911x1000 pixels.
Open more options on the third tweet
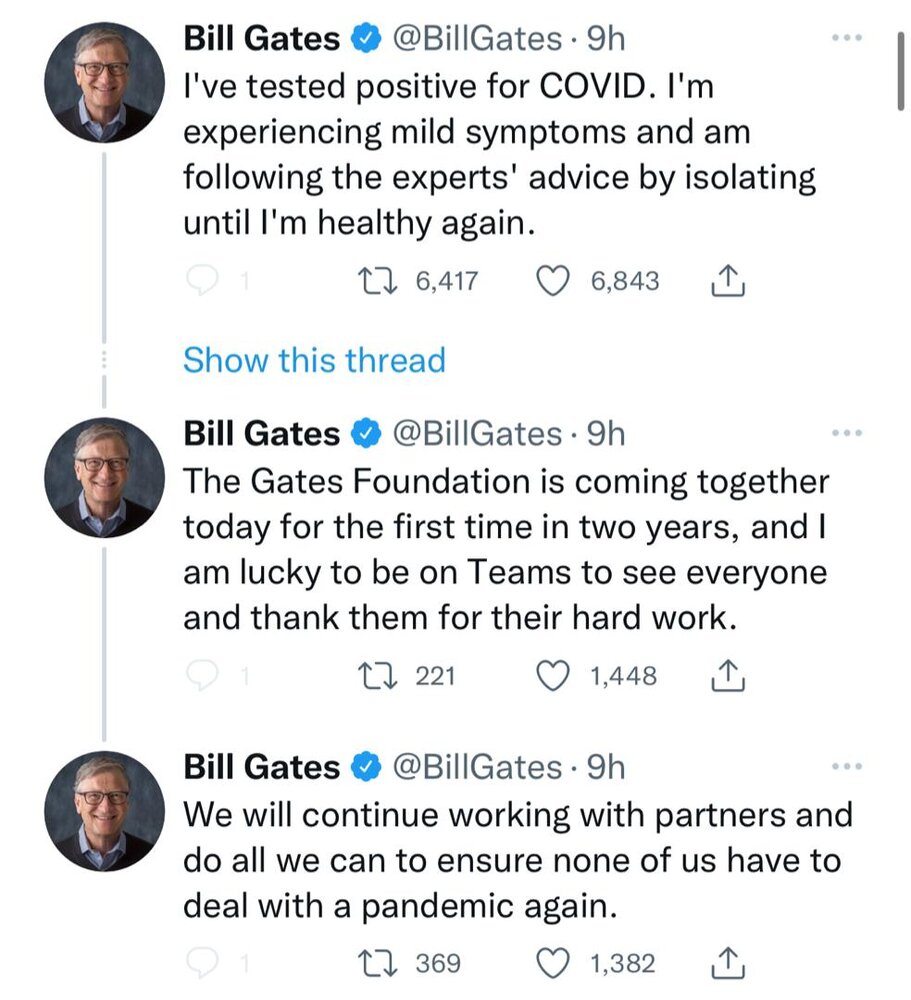pyautogui.click(x=846, y=767)
